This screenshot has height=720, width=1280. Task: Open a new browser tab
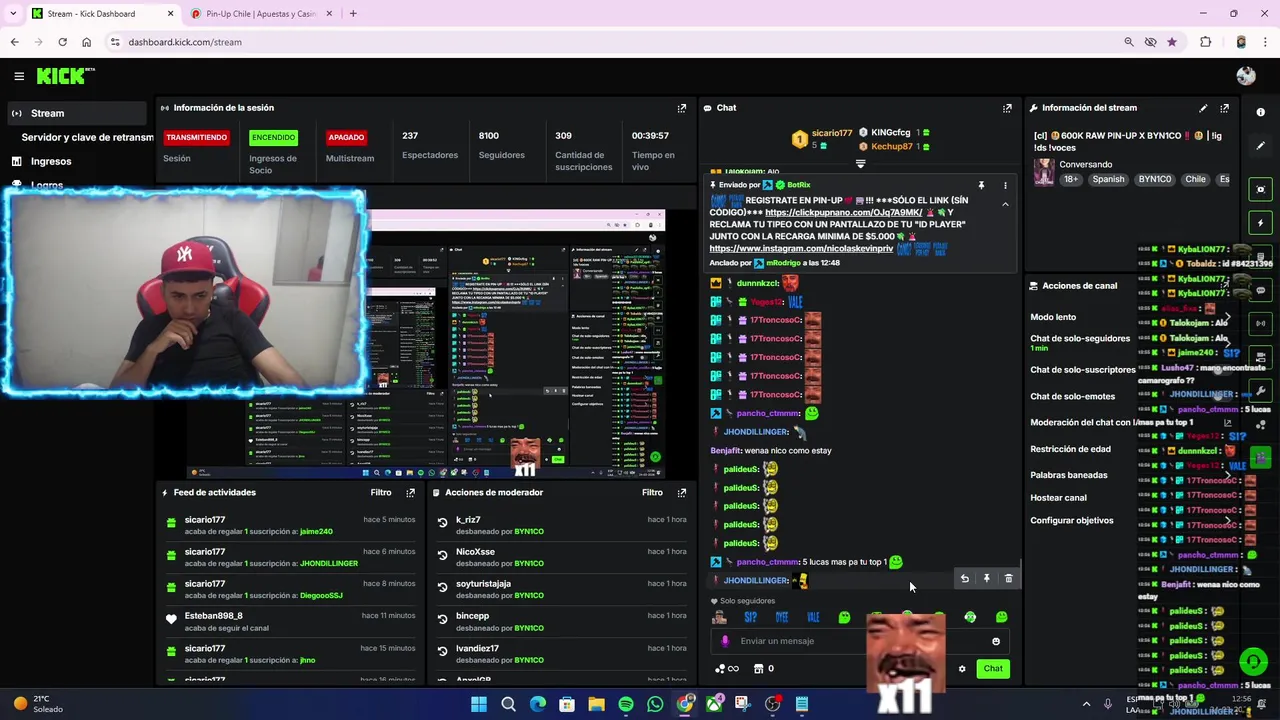tap(353, 14)
